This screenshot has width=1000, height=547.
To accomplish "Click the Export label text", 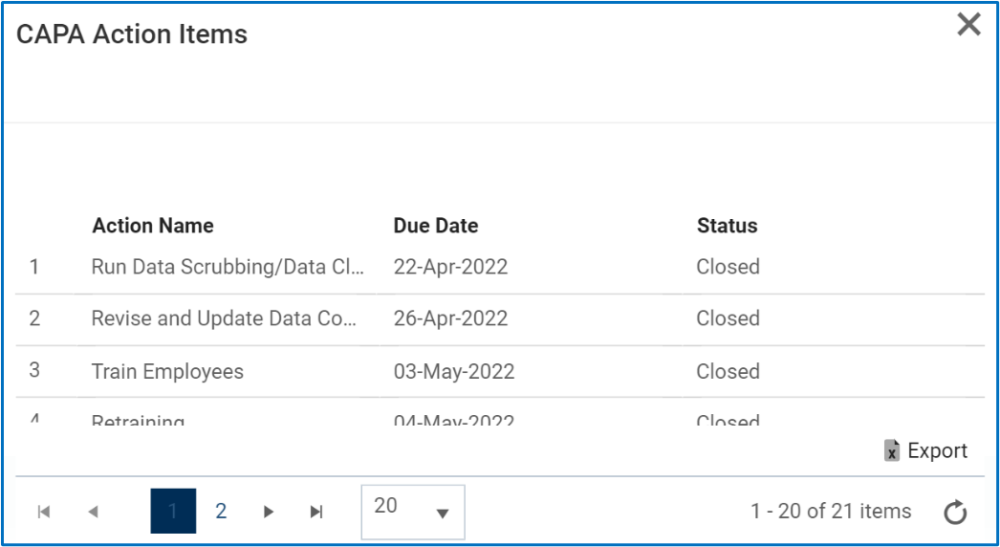I will click(937, 451).
